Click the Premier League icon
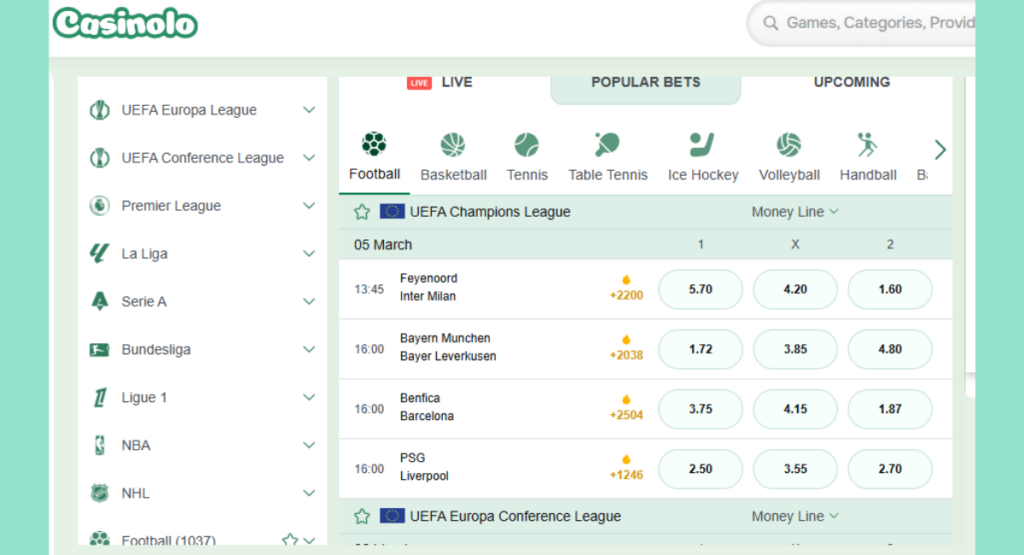This screenshot has height=555, width=1024. point(99,206)
